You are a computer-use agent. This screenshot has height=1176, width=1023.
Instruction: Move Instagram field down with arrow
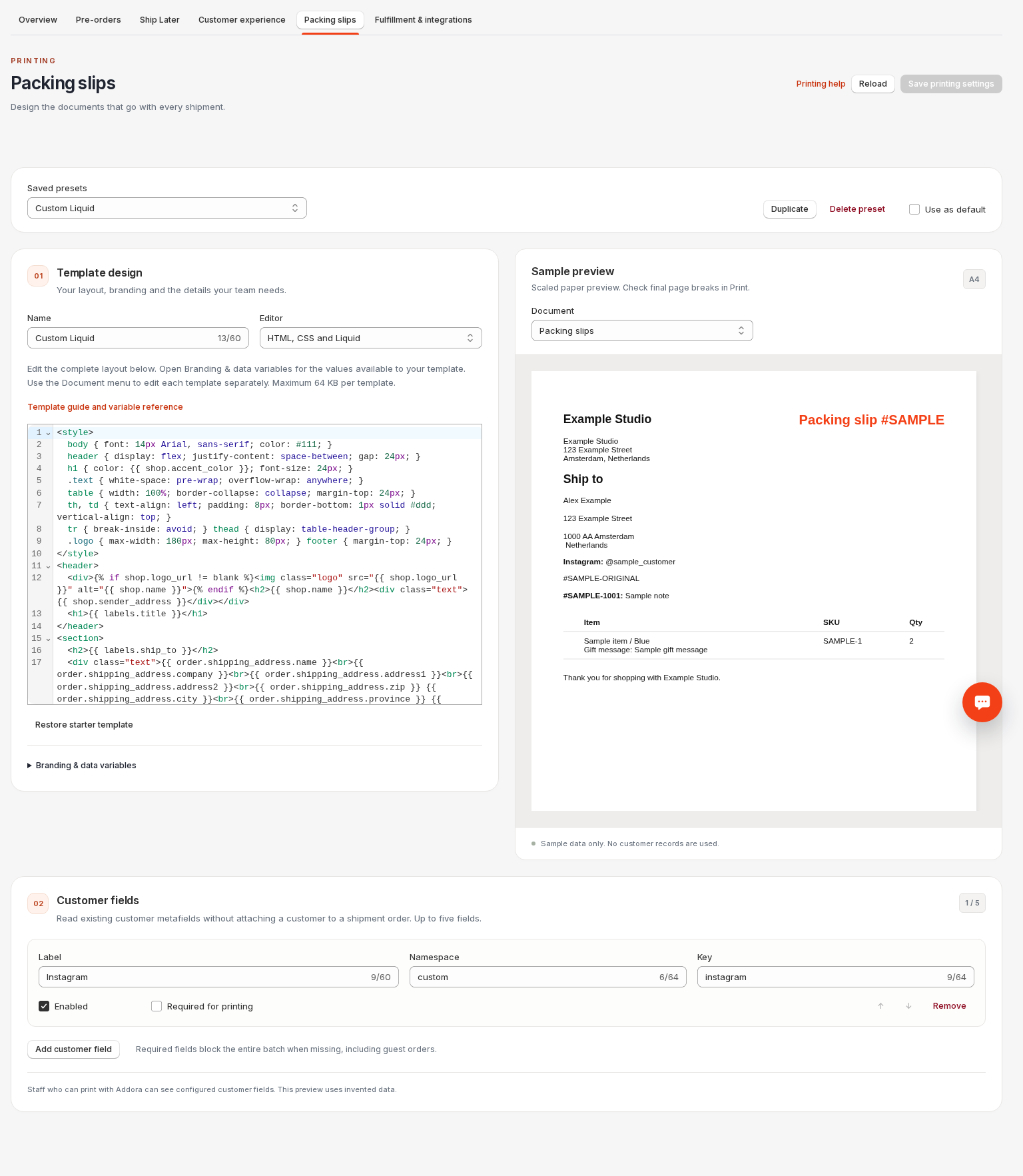(x=908, y=1006)
